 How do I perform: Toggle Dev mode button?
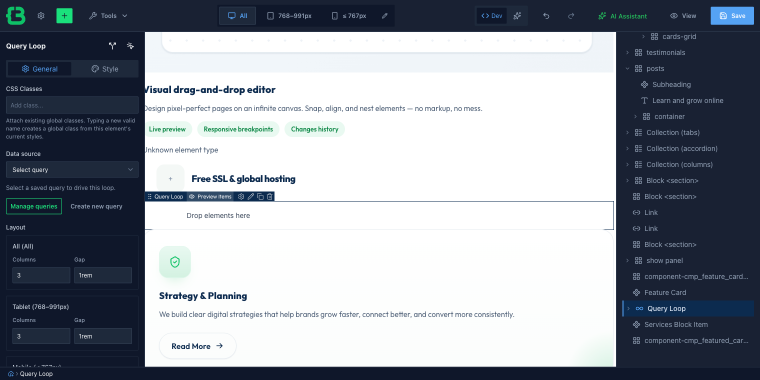tap(491, 16)
